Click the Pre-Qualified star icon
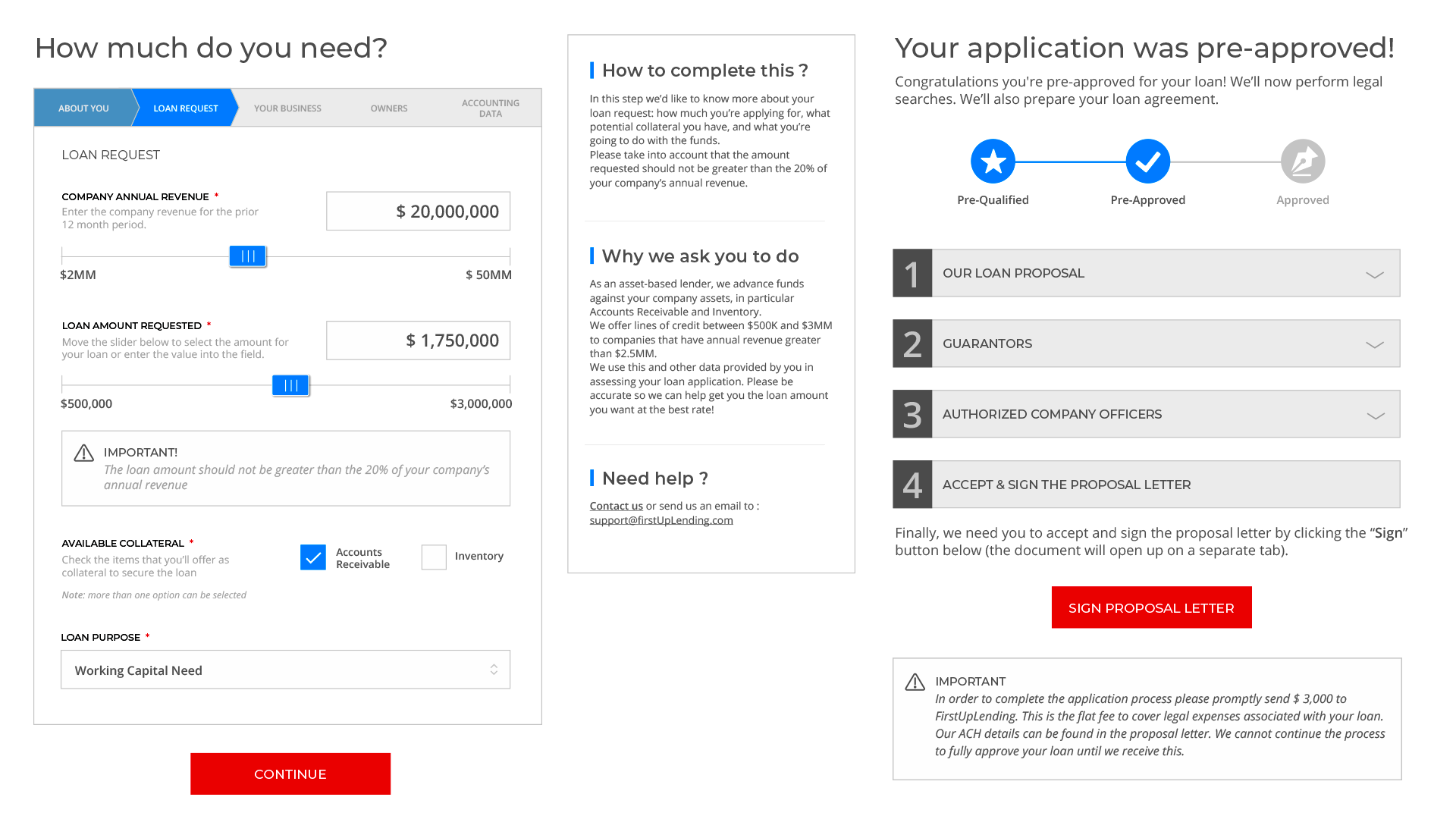 (x=993, y=162)
